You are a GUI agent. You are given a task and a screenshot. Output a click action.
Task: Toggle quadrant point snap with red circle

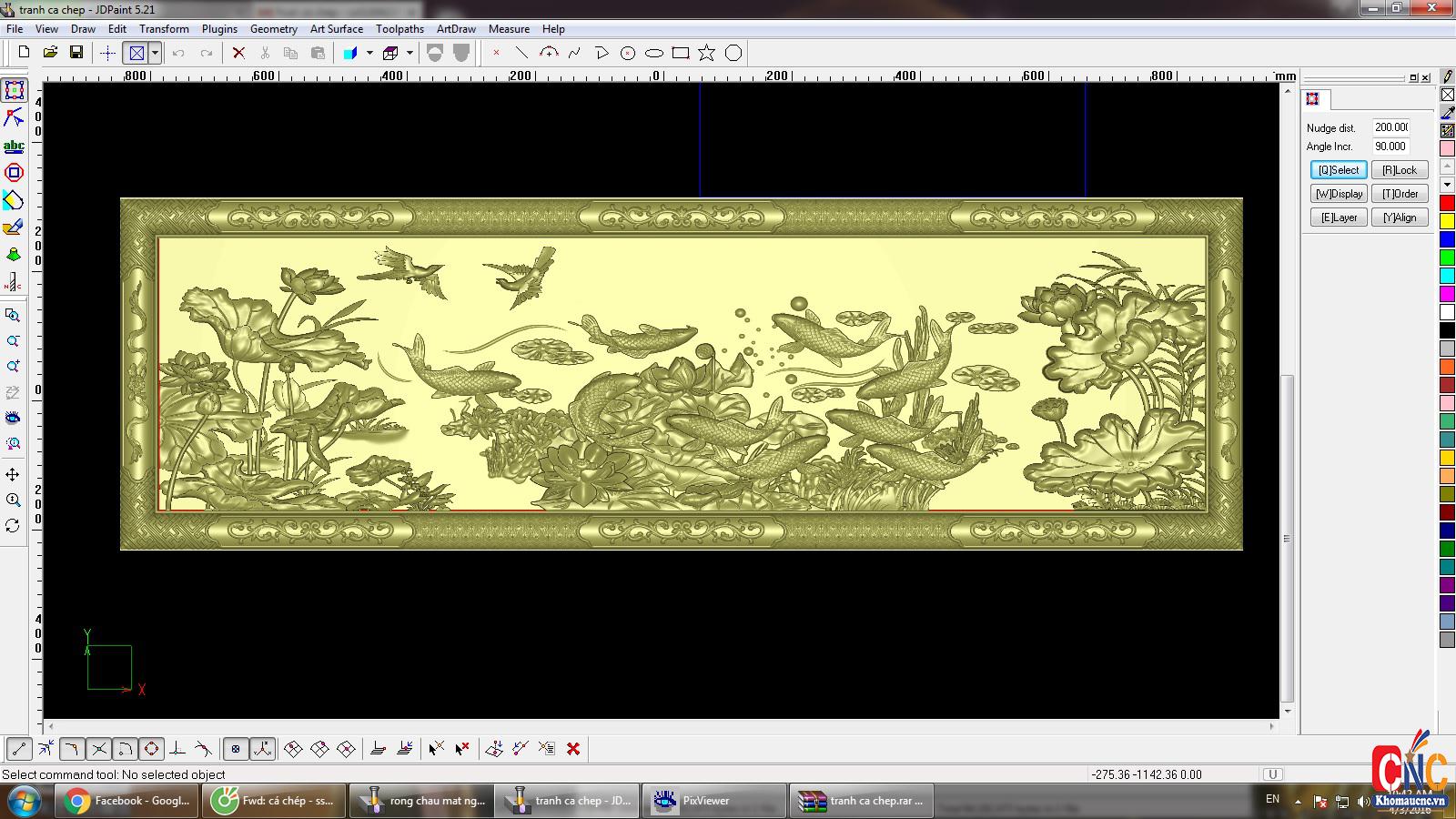point(151,749)
